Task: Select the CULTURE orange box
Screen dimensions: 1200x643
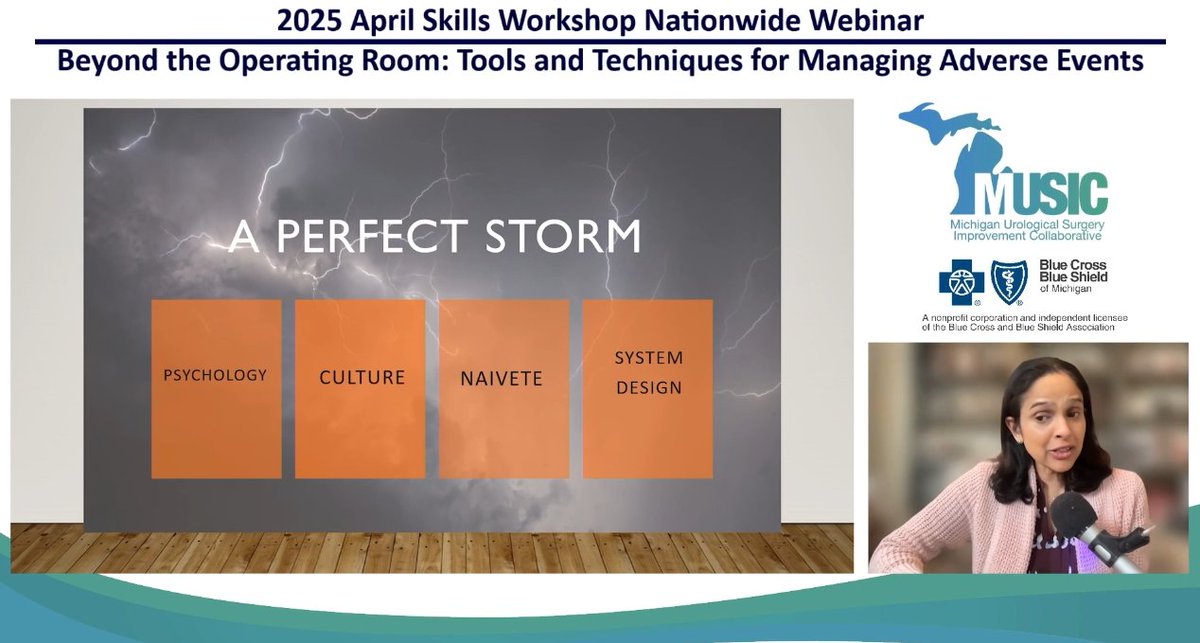Action: [x=360, y=389]
